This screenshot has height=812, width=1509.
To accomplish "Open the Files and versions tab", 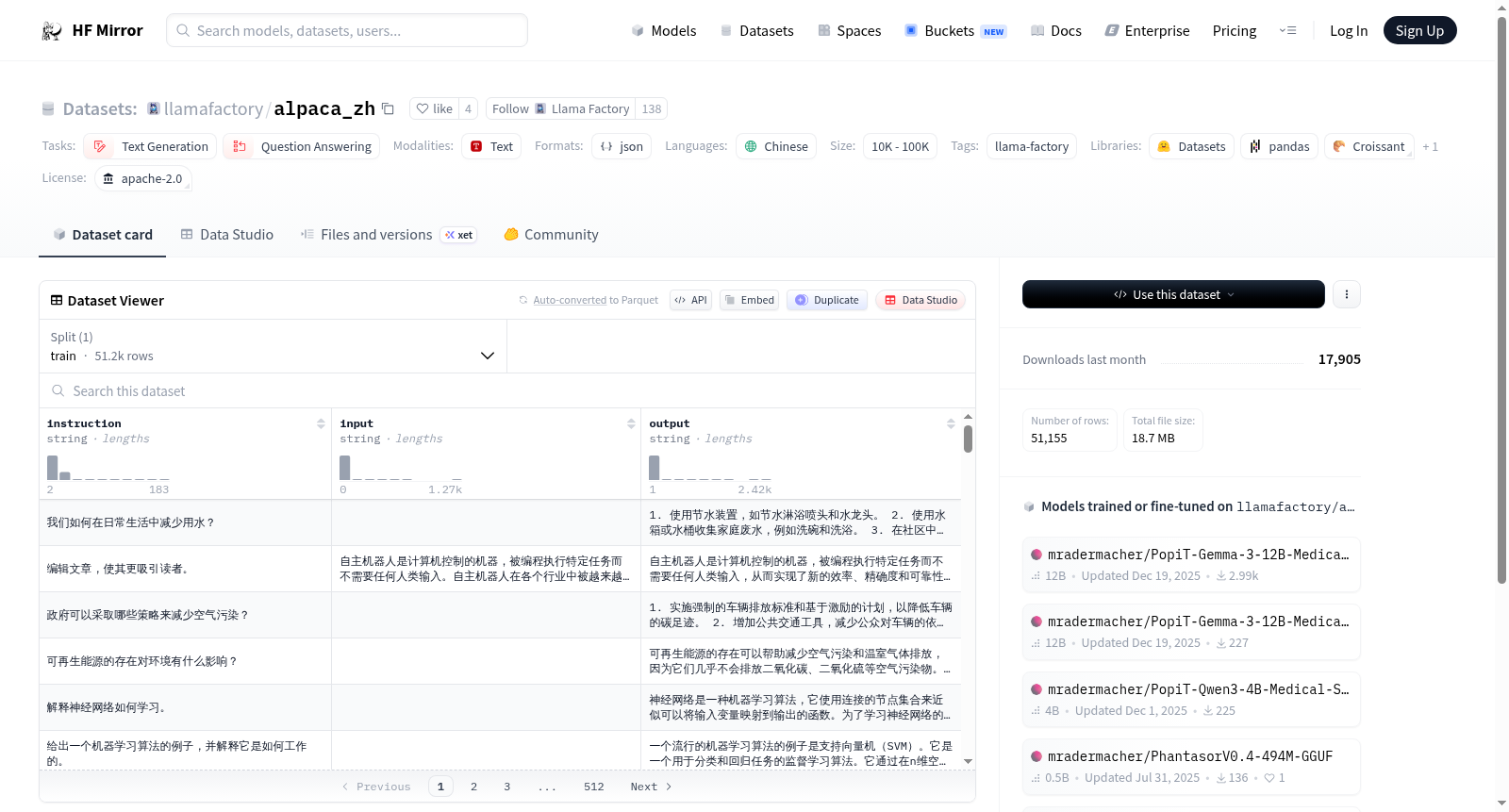I will click(x=388, y=234).
